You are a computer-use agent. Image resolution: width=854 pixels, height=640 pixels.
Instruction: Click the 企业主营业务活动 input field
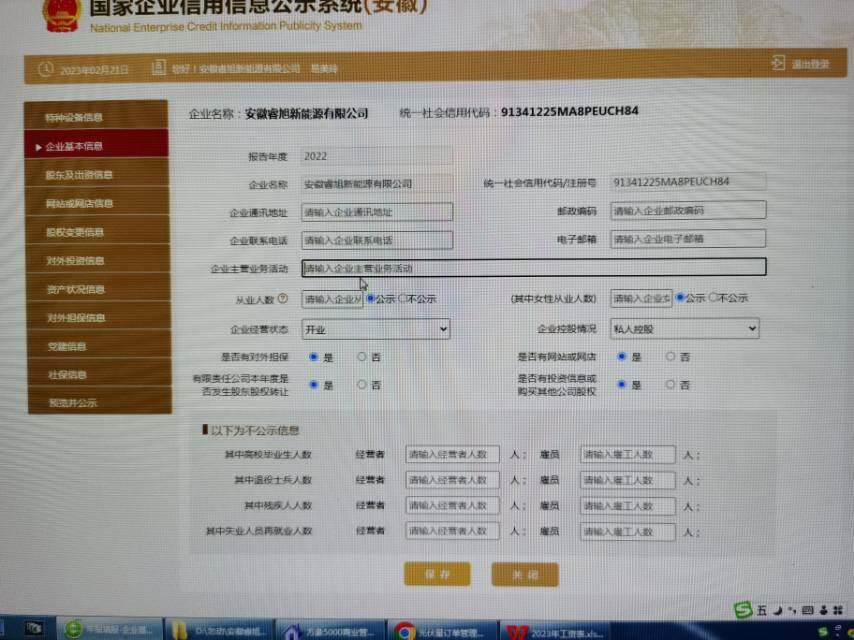(534, 267)
